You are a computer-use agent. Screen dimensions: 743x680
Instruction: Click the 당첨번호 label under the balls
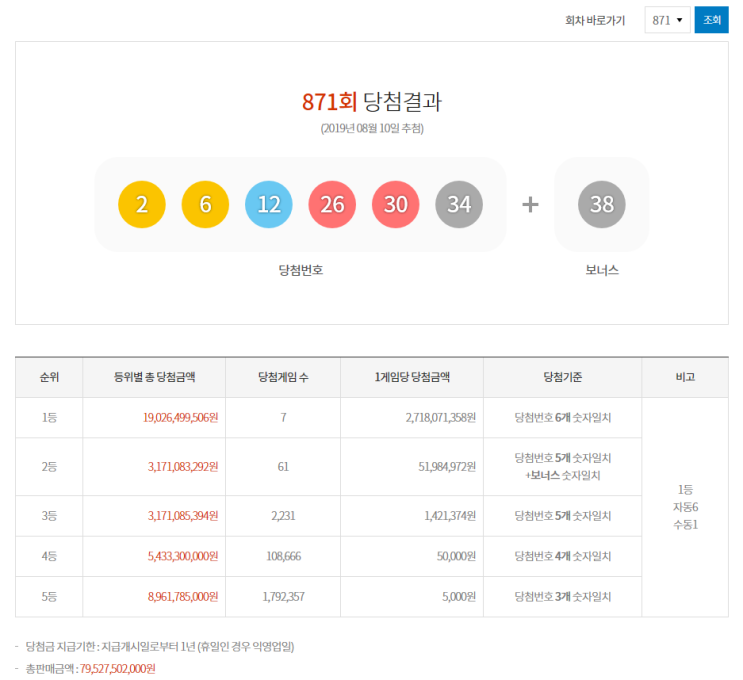[x=301, y=270]
